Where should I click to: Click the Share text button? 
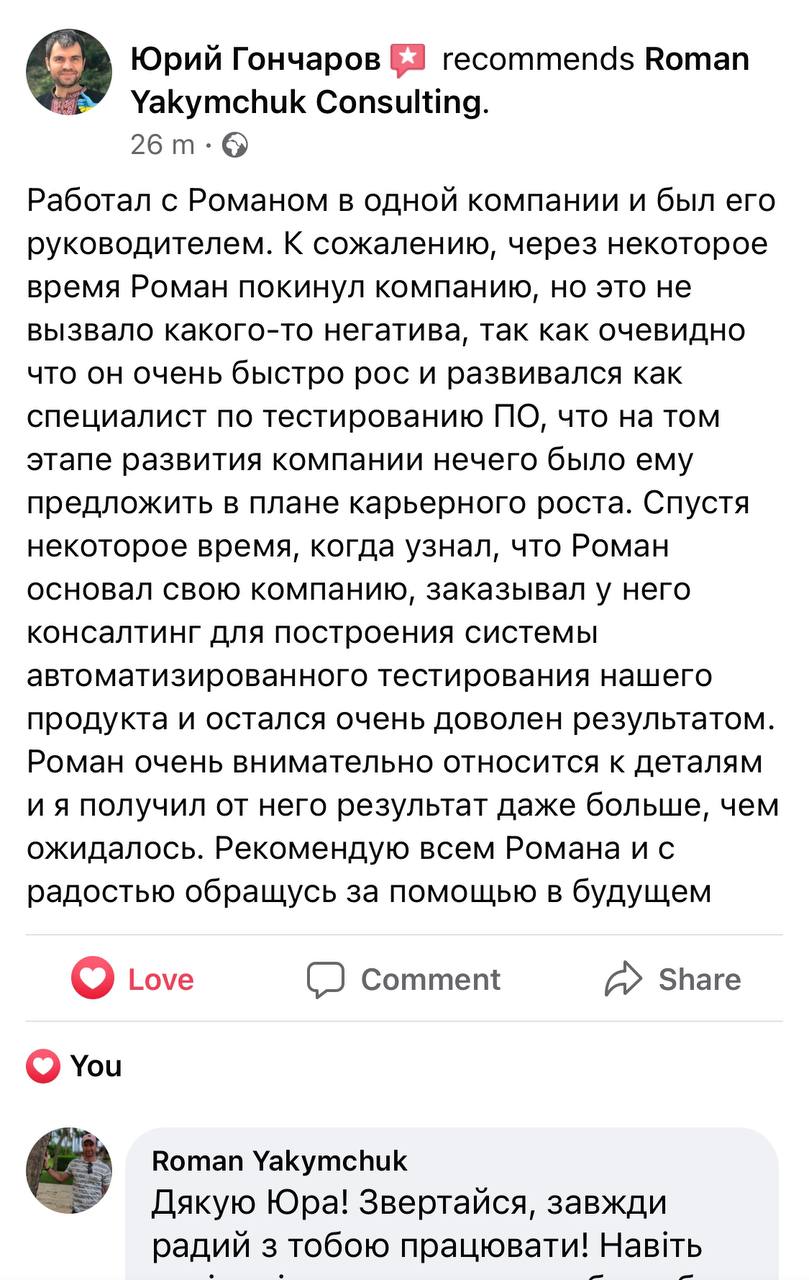click(700, 979)
